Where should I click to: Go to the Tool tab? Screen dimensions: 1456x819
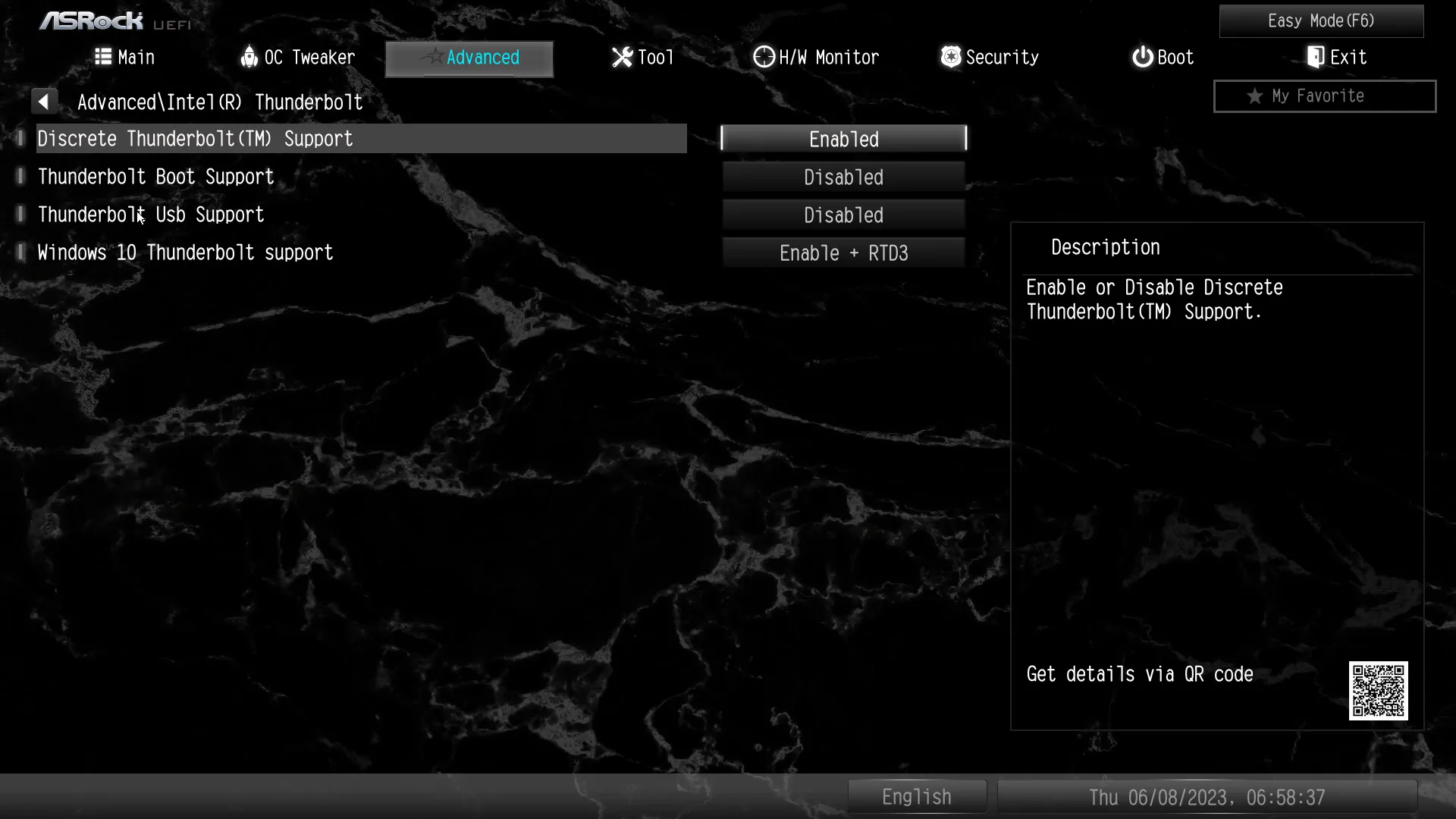[643, 58]
